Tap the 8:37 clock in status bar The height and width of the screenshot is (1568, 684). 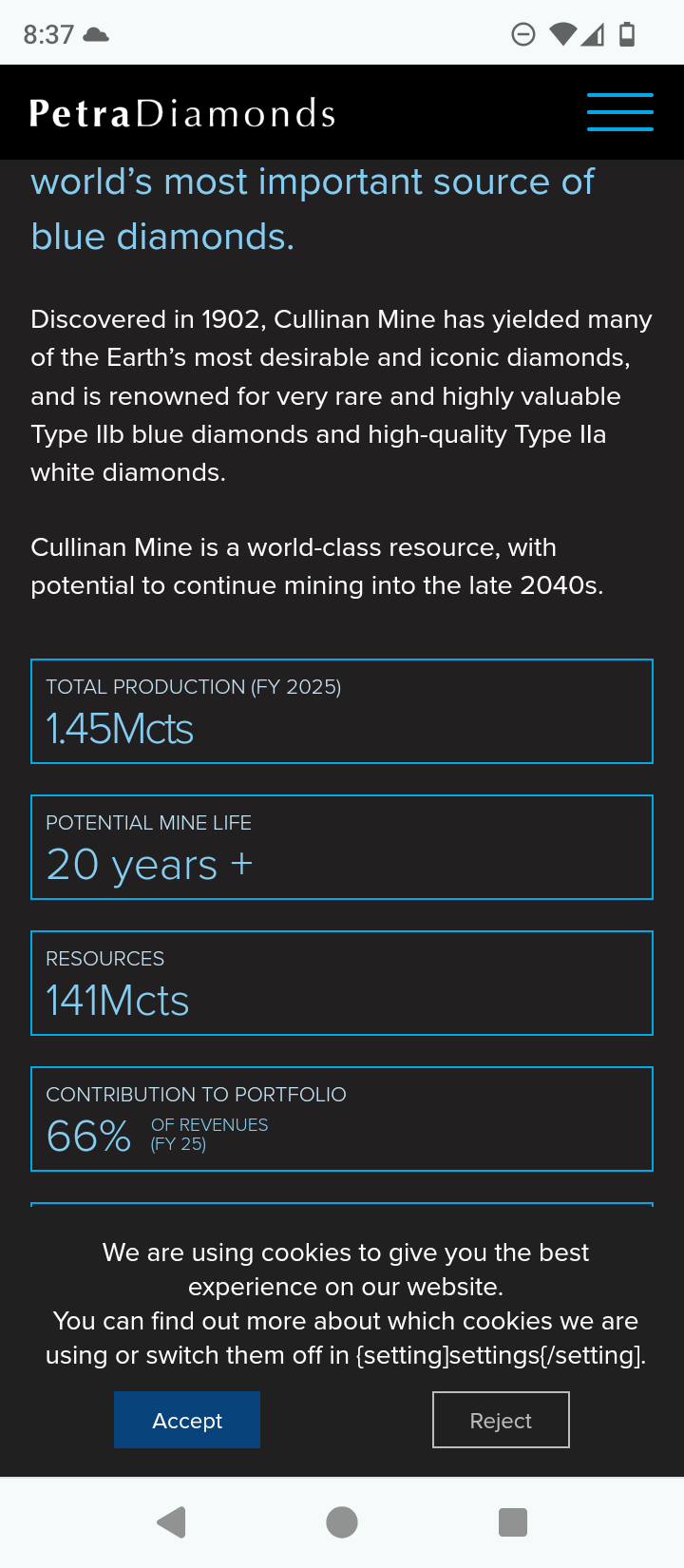pos(48,35)
